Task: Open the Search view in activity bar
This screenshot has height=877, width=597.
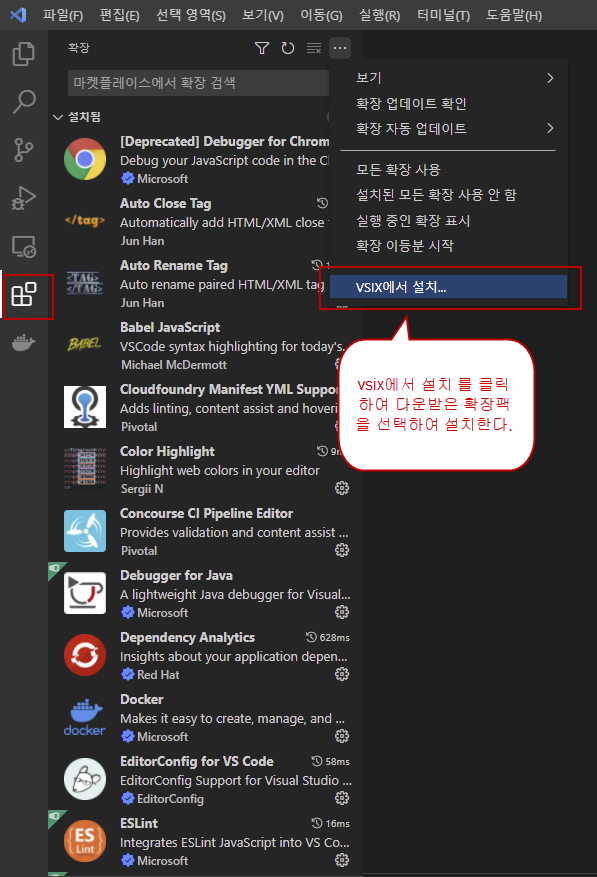Action: tap(23, 102)
